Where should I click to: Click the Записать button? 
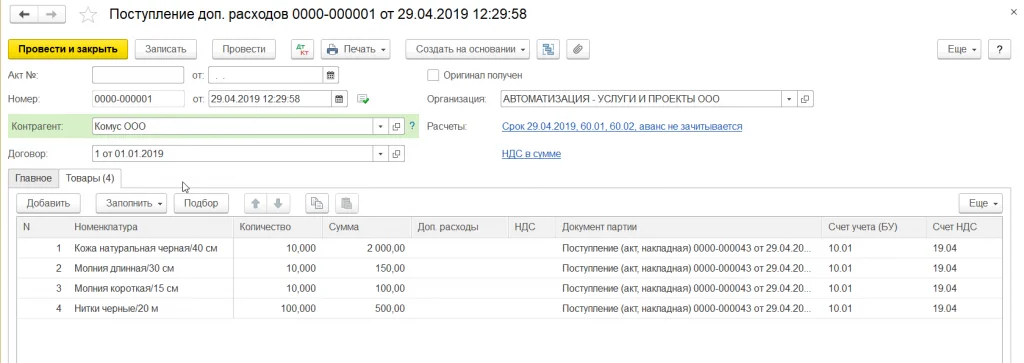click(x=166, y=49)
